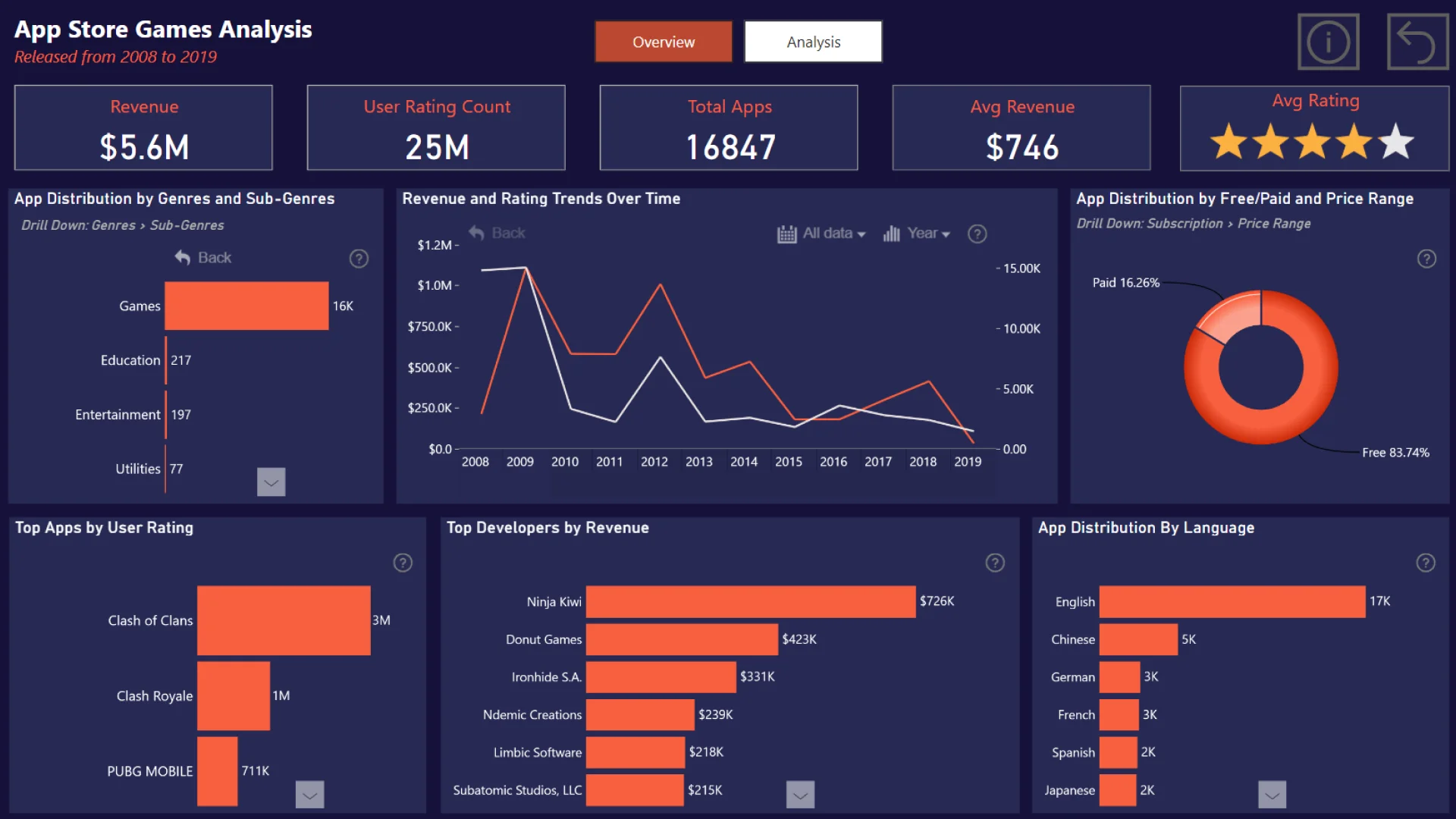The image size is (1456, 819).
Task: Select the Avg Revenue $746 card
Action: click(1021, 127)
